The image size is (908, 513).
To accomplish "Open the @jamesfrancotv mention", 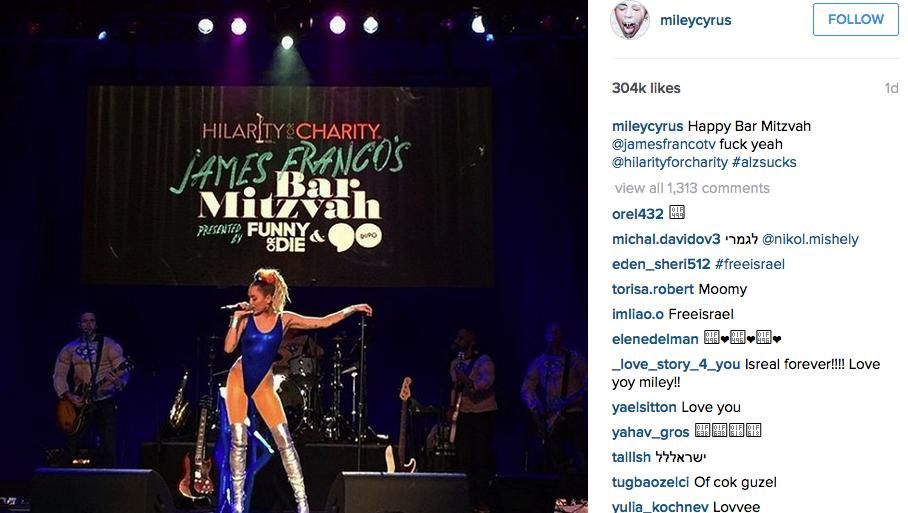I will (664, 144).
